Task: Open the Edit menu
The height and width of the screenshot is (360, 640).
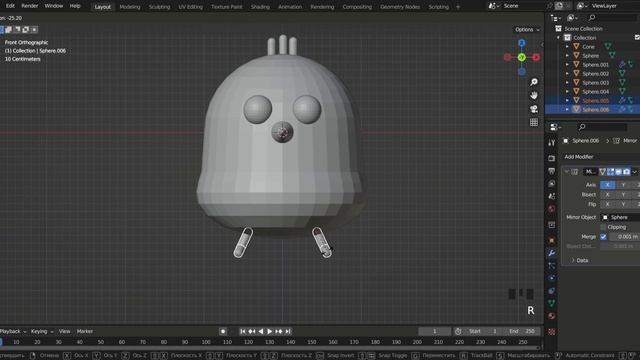Action: tap(10, 6)
